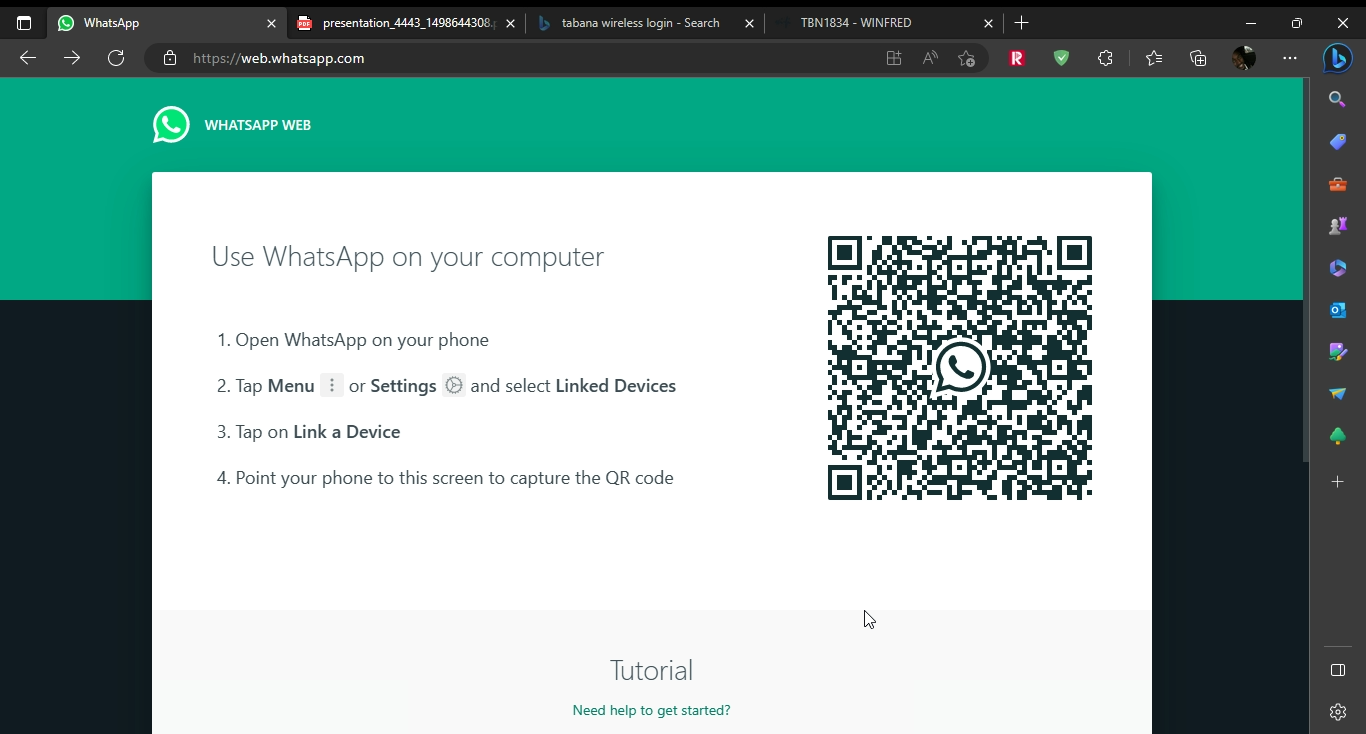Open the tab actions menu icon

(24, 23)
